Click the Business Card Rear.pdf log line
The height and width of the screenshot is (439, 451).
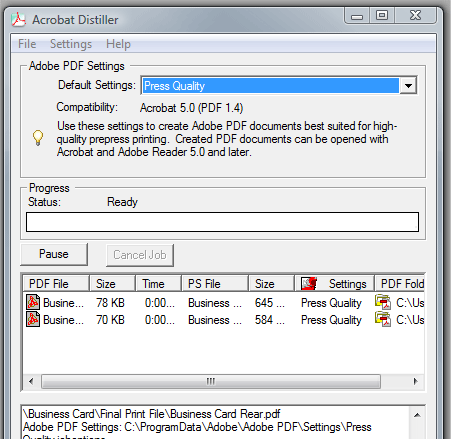pos(152,414)
